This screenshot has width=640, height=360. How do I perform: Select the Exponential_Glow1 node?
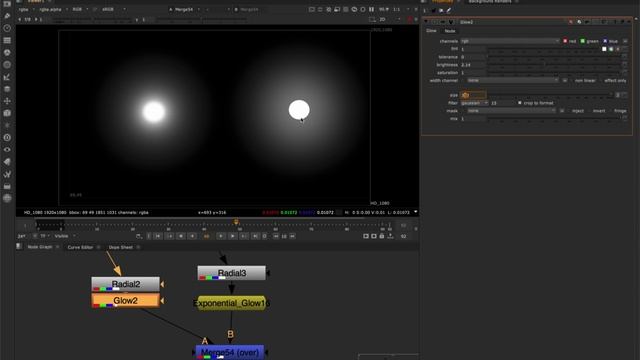(231, 303)
